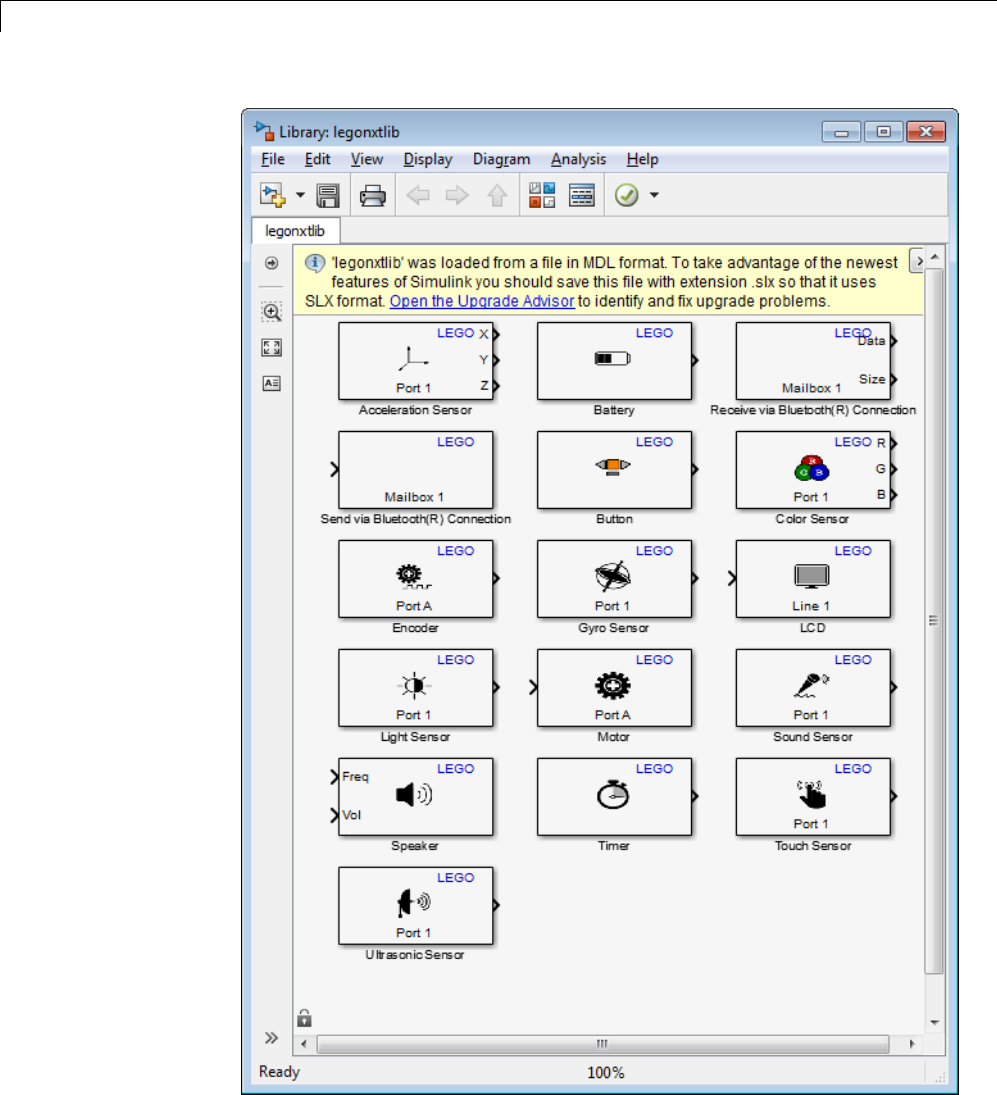Click the Open the Upgrade Advisor link
Viewport: 997px width, 1095px height.
click(x=482, y=301)
